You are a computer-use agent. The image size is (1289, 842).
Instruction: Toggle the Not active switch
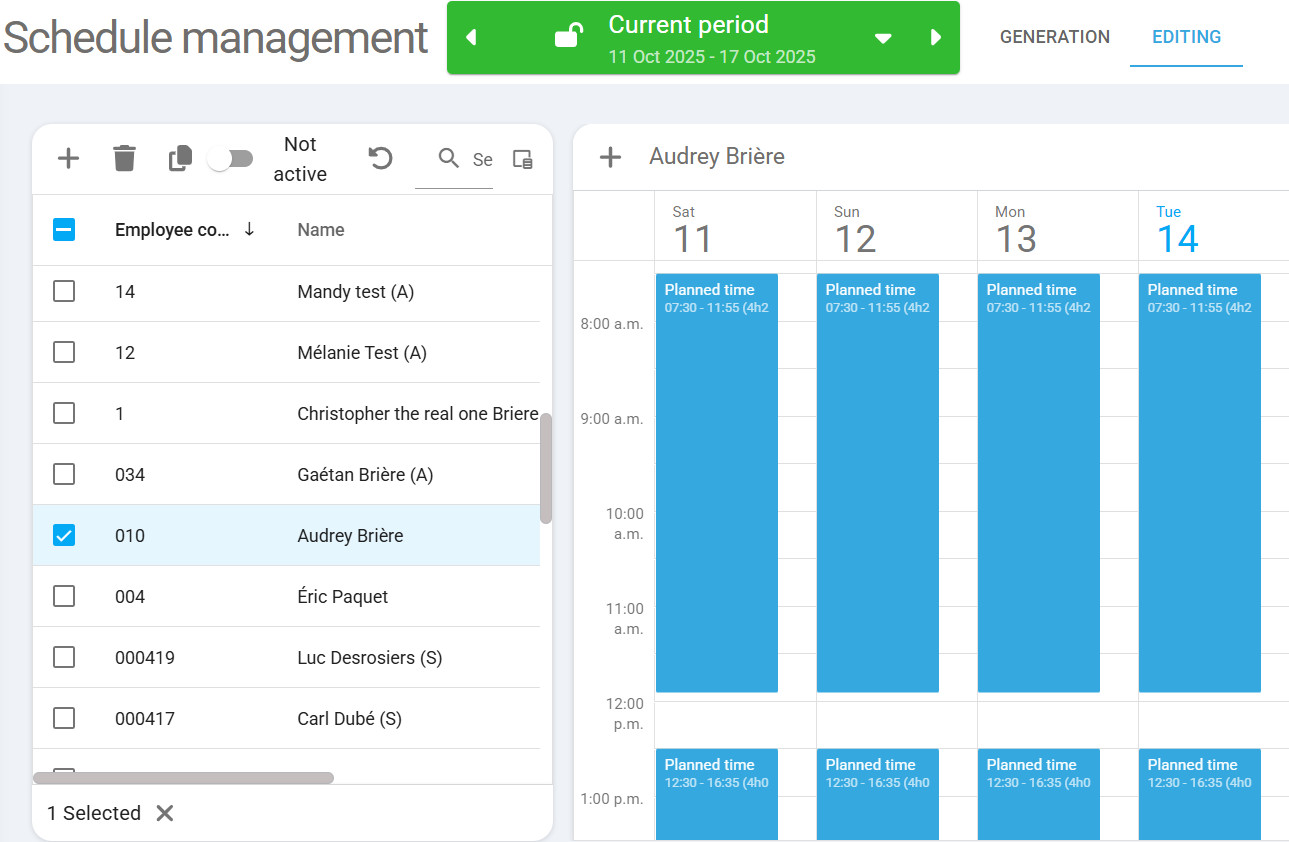[231, 159]
